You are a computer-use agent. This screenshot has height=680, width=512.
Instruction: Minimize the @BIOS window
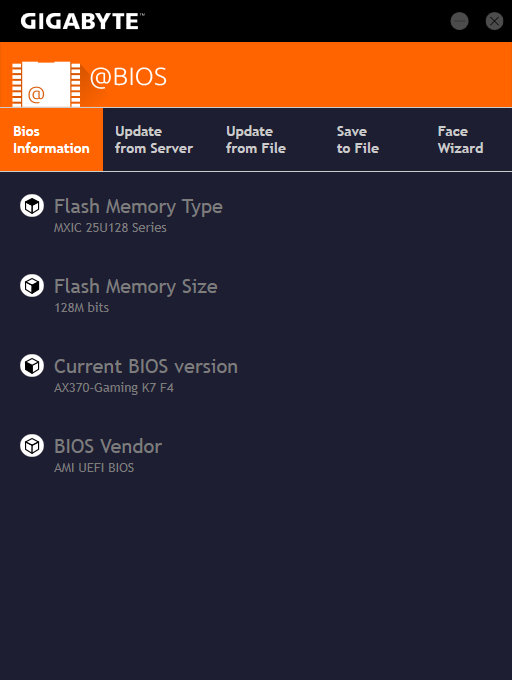coord(460,21)
